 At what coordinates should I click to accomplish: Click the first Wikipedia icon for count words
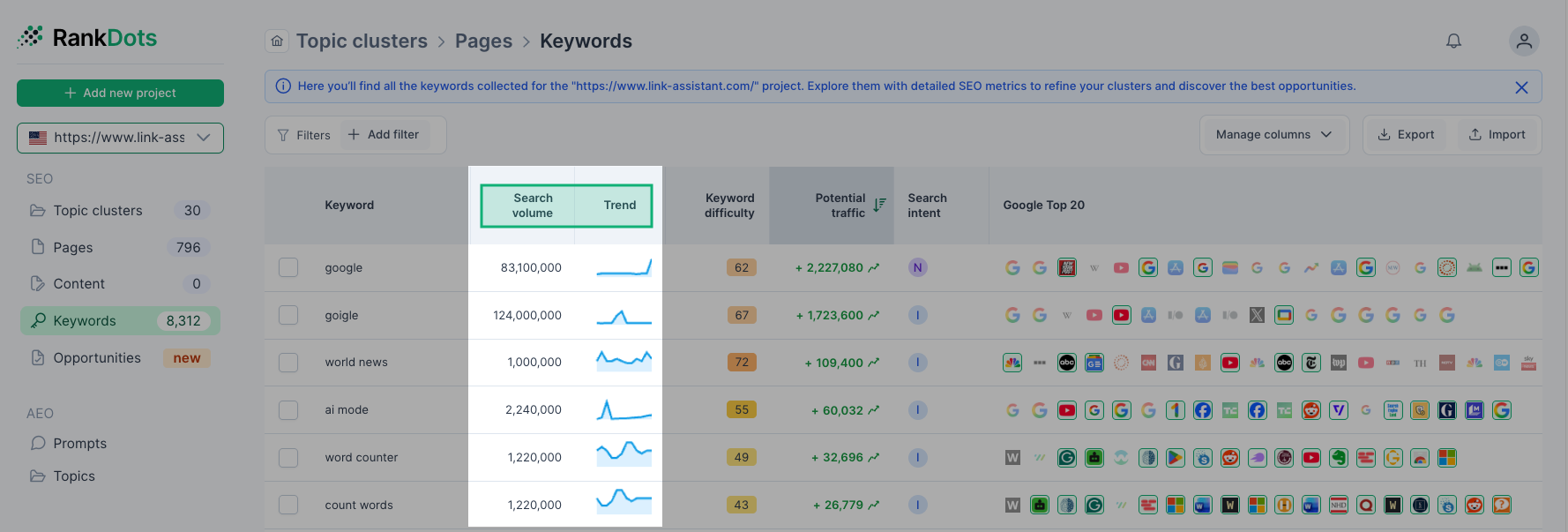1012,505
